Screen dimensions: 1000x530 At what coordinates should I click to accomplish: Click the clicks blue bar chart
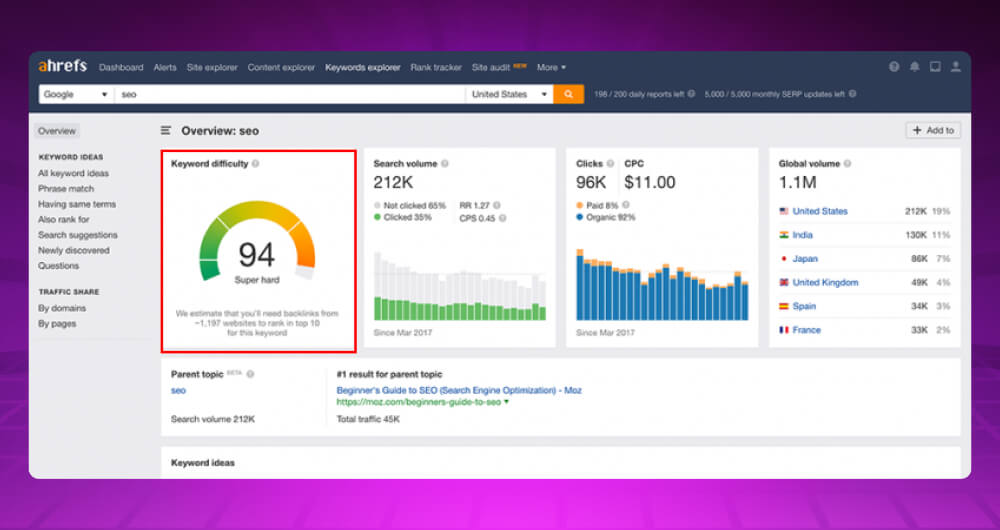coord(663,284)
